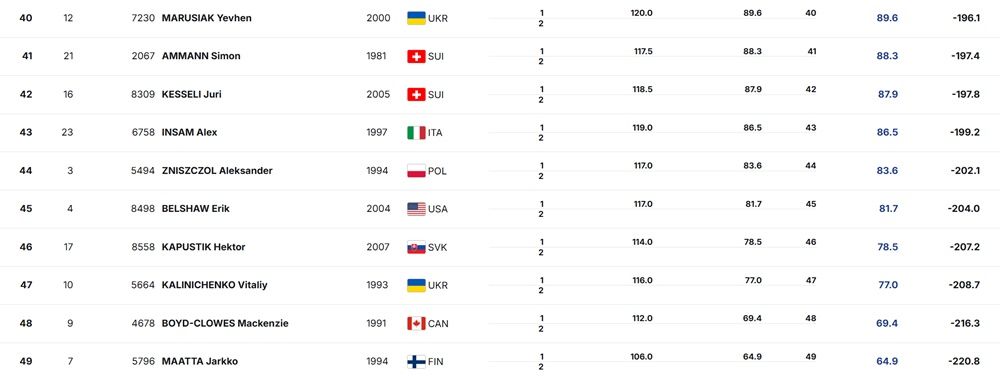Click the Swiss flag next to AMMANN Simon

(x=416, y=56)
